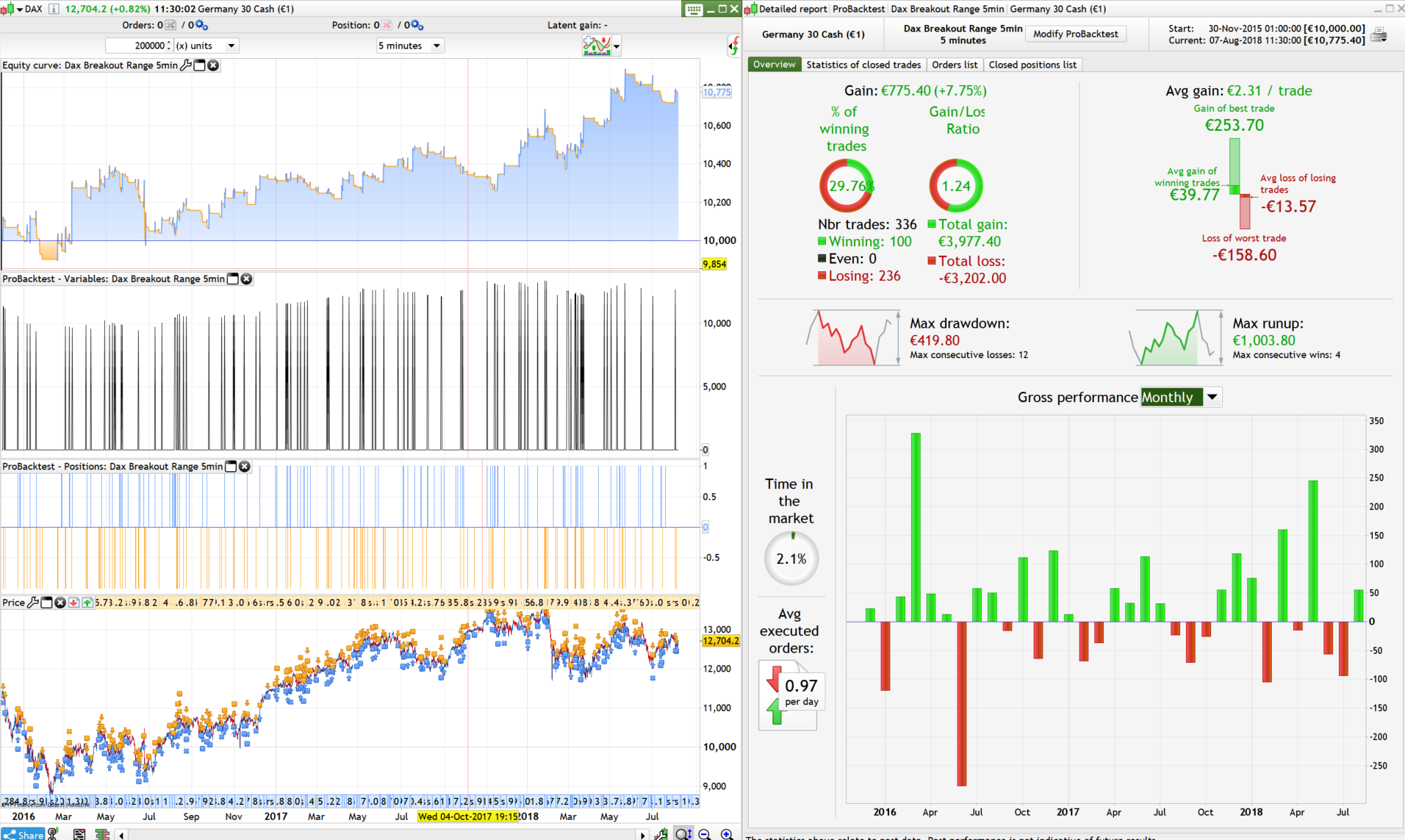Open the Orders configuration gear icon
The width and height of the screenshot is (1405, 840).
(x=200, y=25)
